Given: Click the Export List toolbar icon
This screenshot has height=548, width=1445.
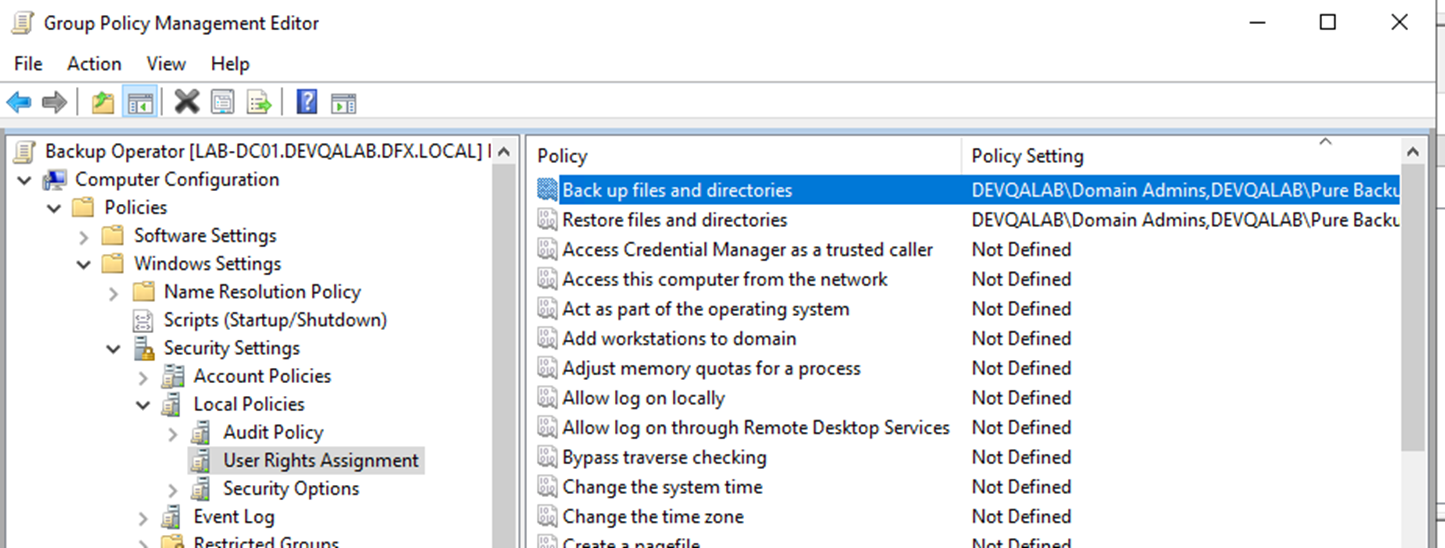Looking at the screenshot, I should tap(259, 102).
